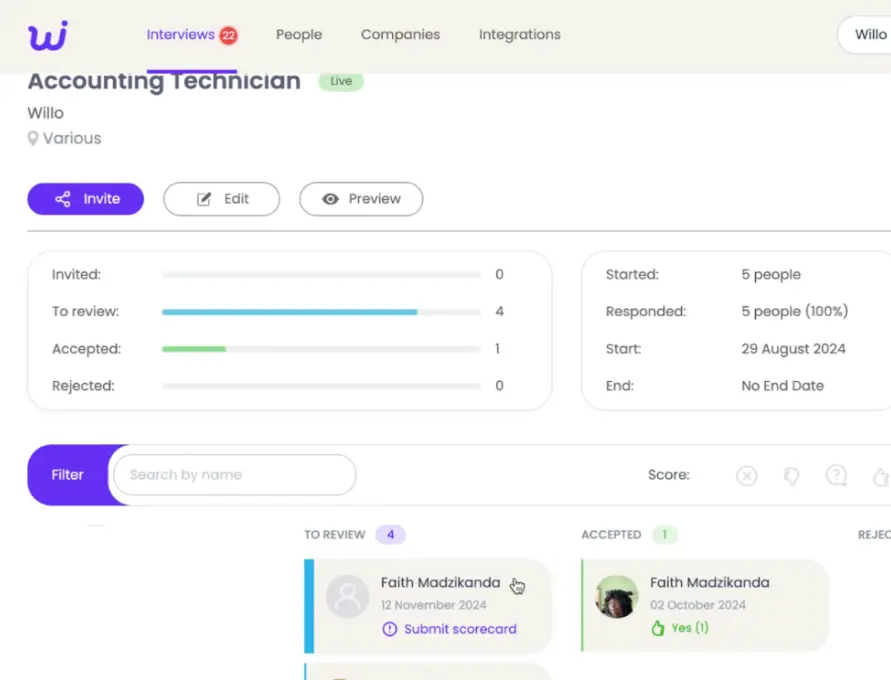Viewport: 891px width, 680px height.
Task: Toggle the thumbs-up score filter
Action: tap(880, 476)
